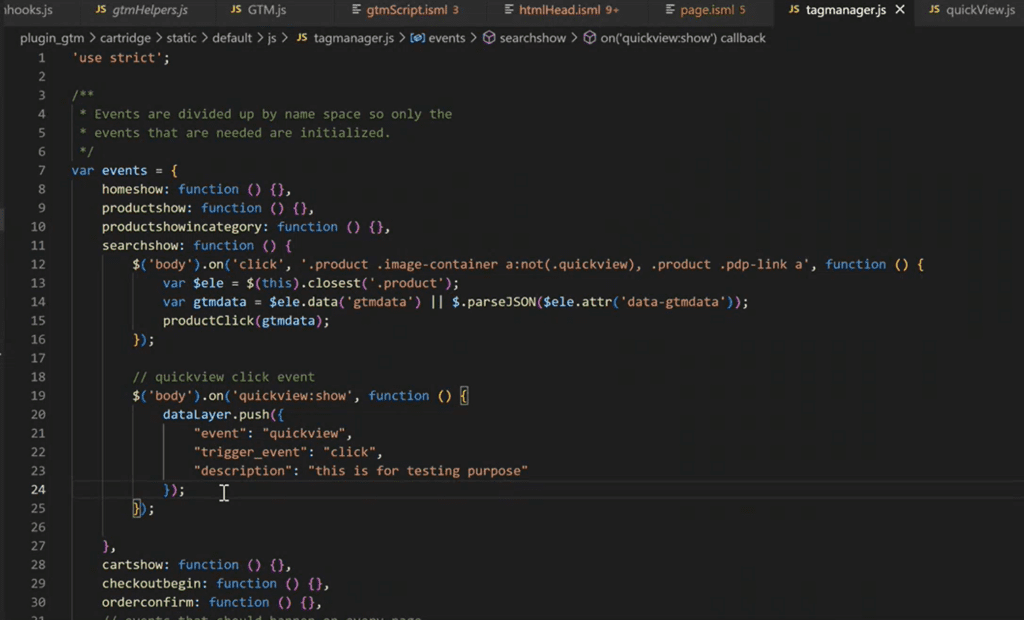Click the events variable symbol icon in breadcrumbs
1024x620 pixels.
coord(418,38)
